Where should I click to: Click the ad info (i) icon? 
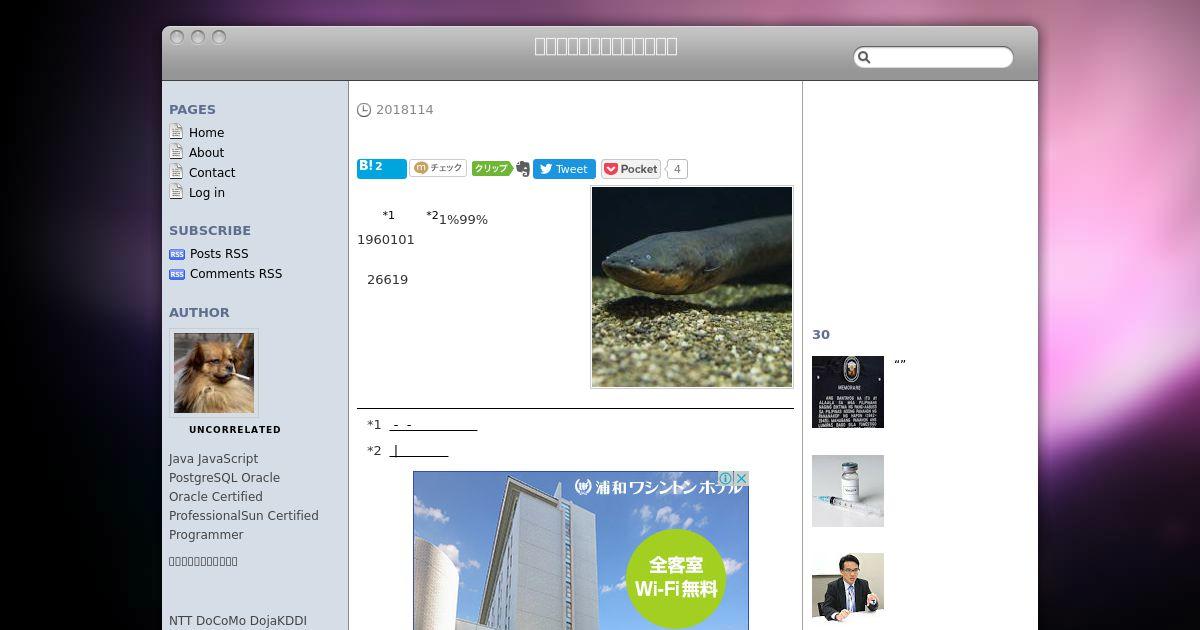tap(727, 478)
